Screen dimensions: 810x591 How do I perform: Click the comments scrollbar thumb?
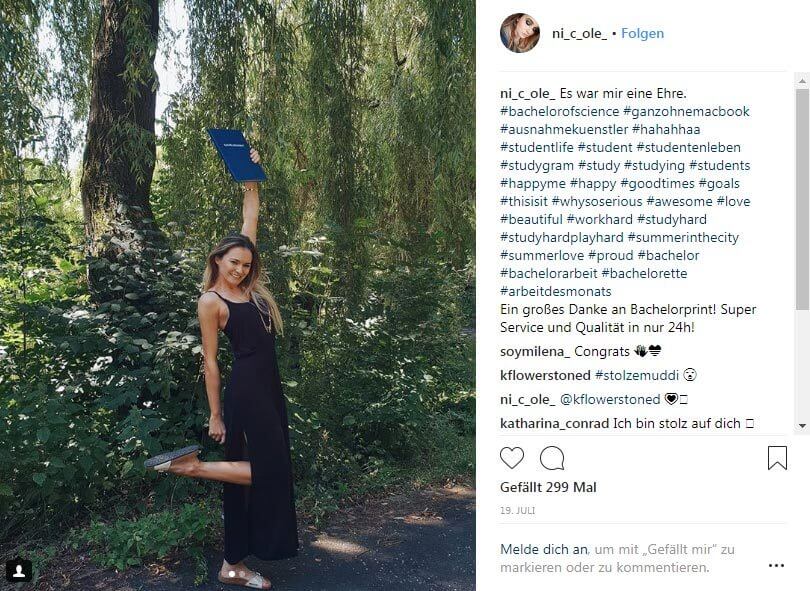point(802,199)
